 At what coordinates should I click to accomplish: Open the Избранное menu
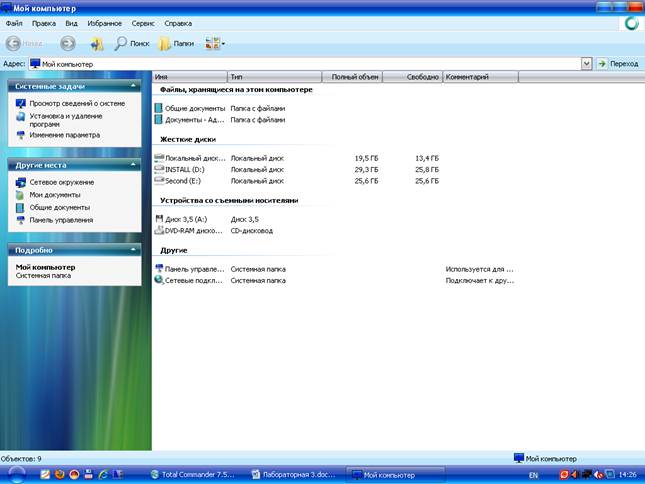104,23
